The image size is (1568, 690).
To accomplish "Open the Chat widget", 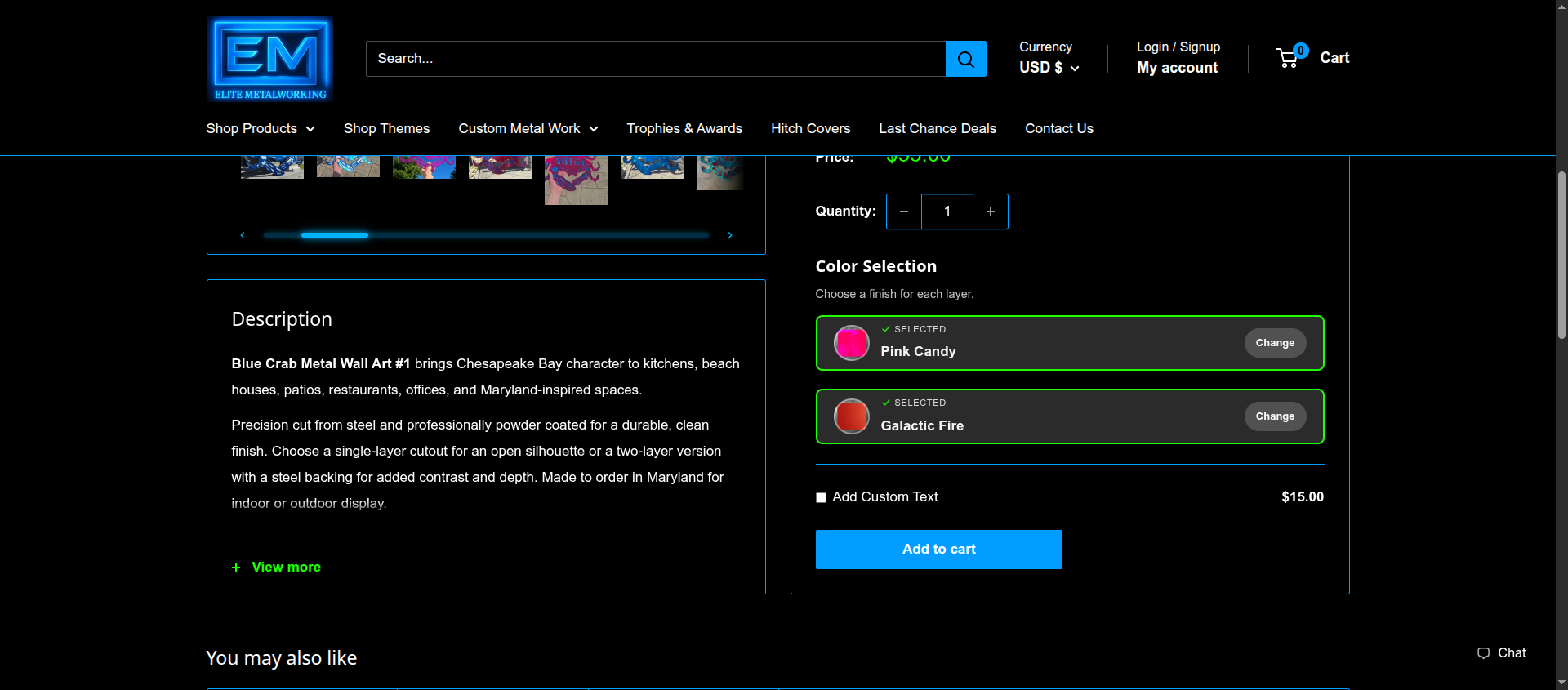I will (1502, 652).
